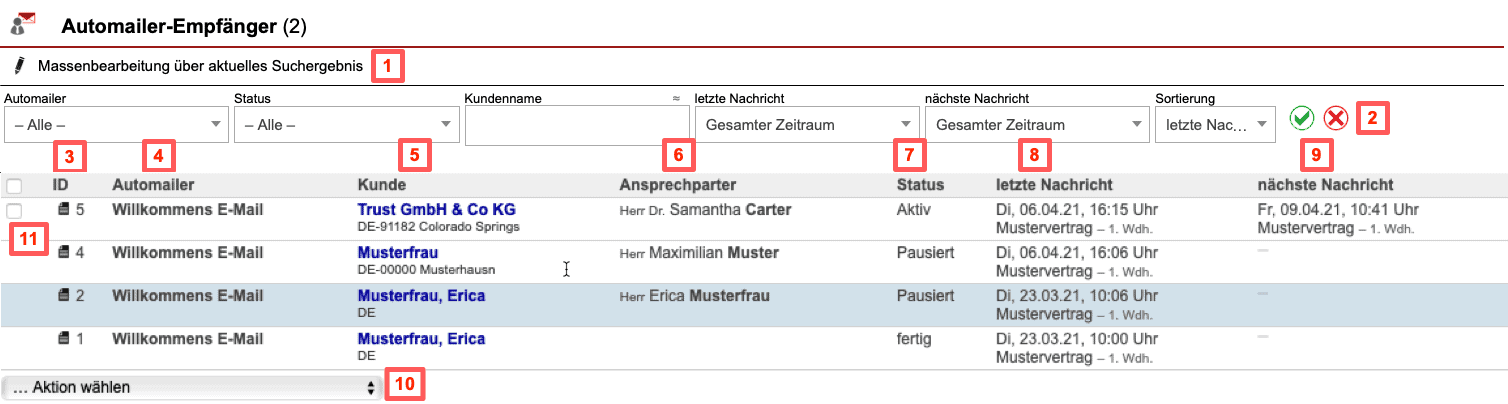1508x404 pixels.
Task: Open the Musterfrau customer link in row 4
Action: 397,253
